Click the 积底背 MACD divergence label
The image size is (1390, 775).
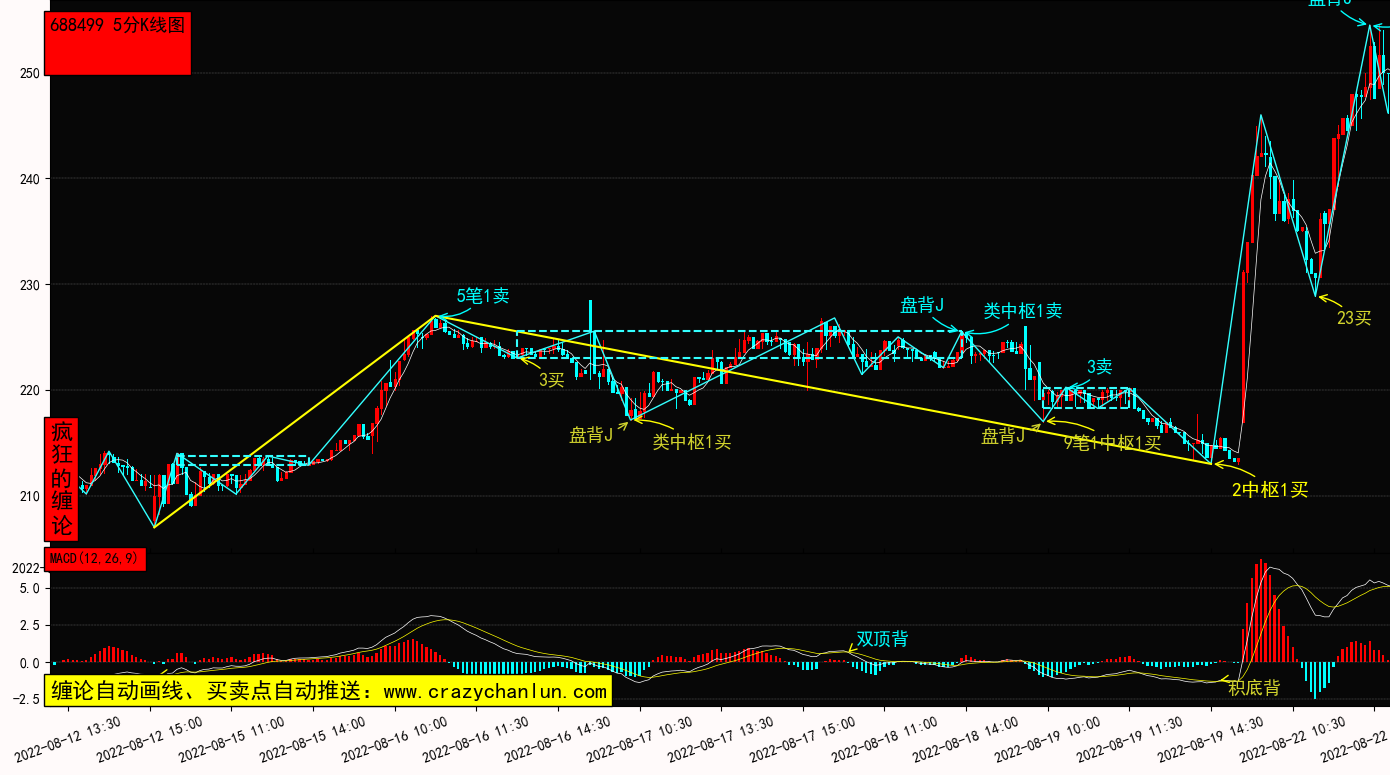[x=1254, y=688]
